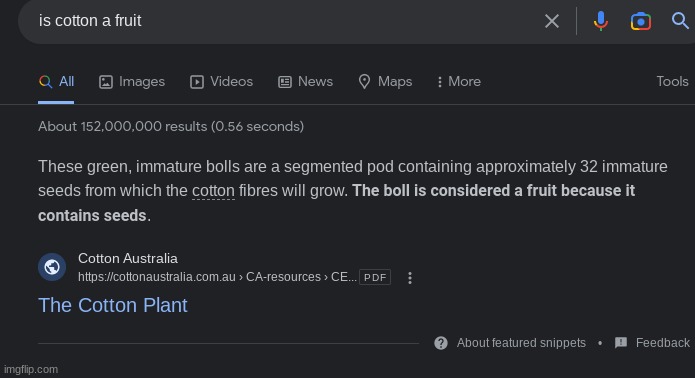Click into the search query input field
695x378 pixels.
[284, 21]
